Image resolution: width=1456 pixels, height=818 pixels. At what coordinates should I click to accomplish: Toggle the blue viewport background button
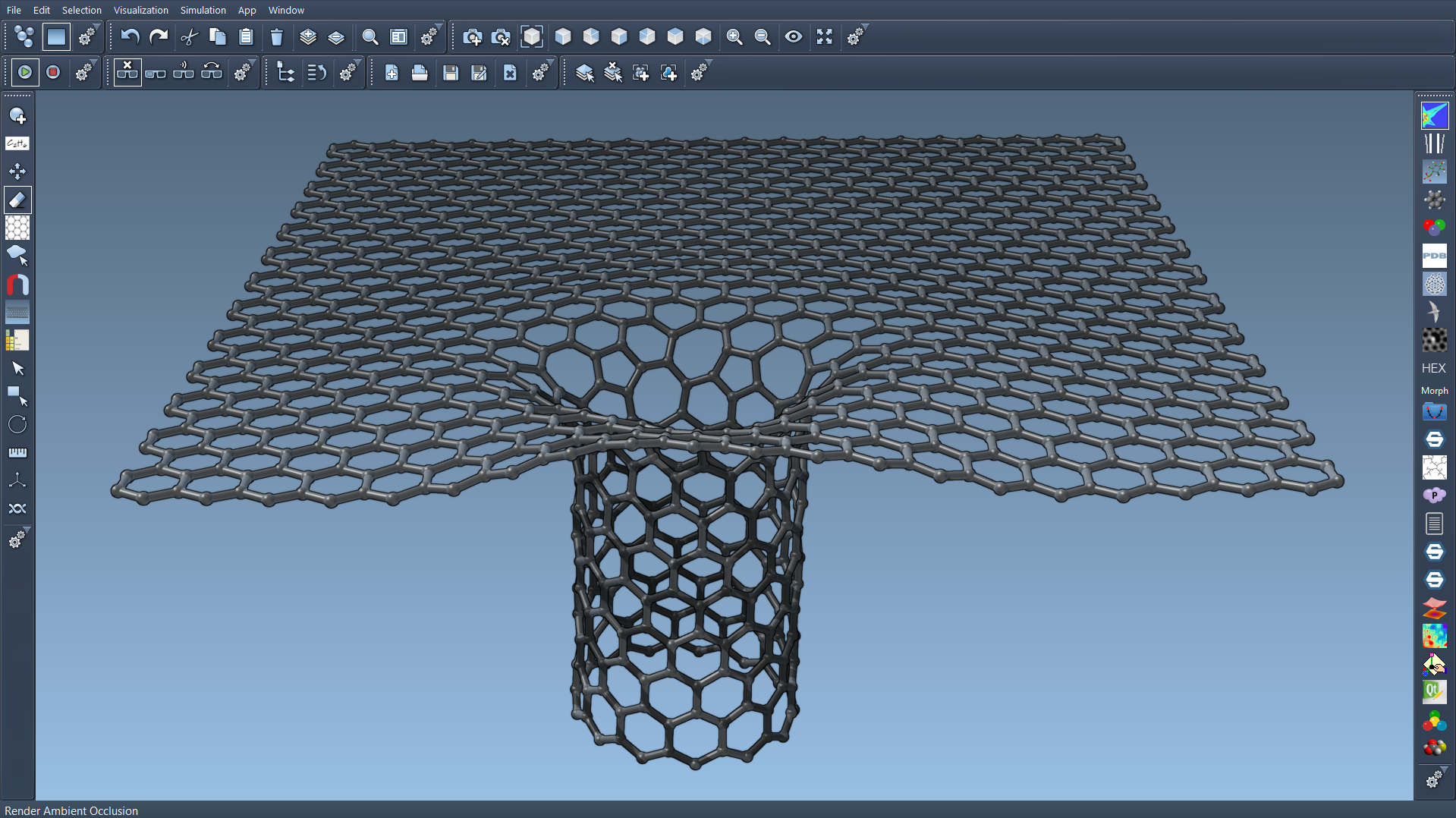click(x=56, y=37)
